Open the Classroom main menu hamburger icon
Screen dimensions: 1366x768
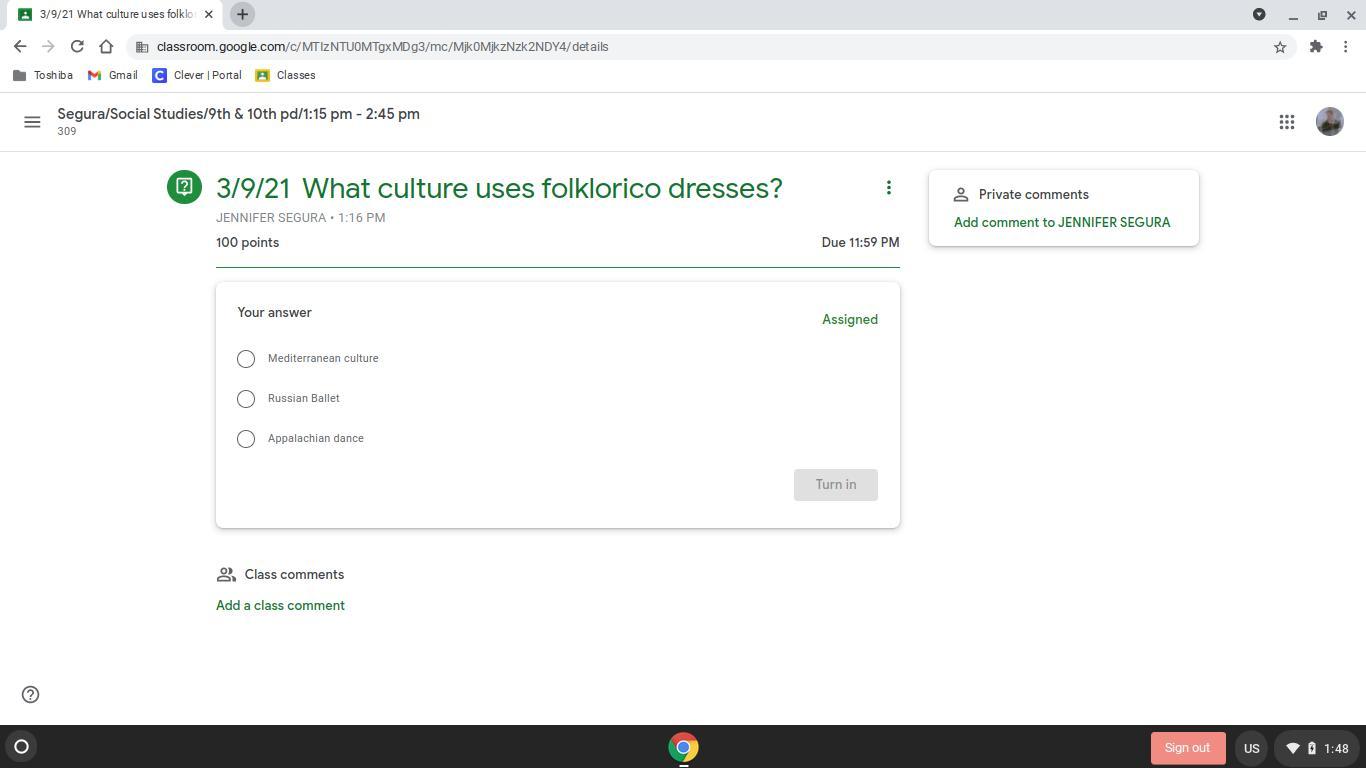(32, 122)
